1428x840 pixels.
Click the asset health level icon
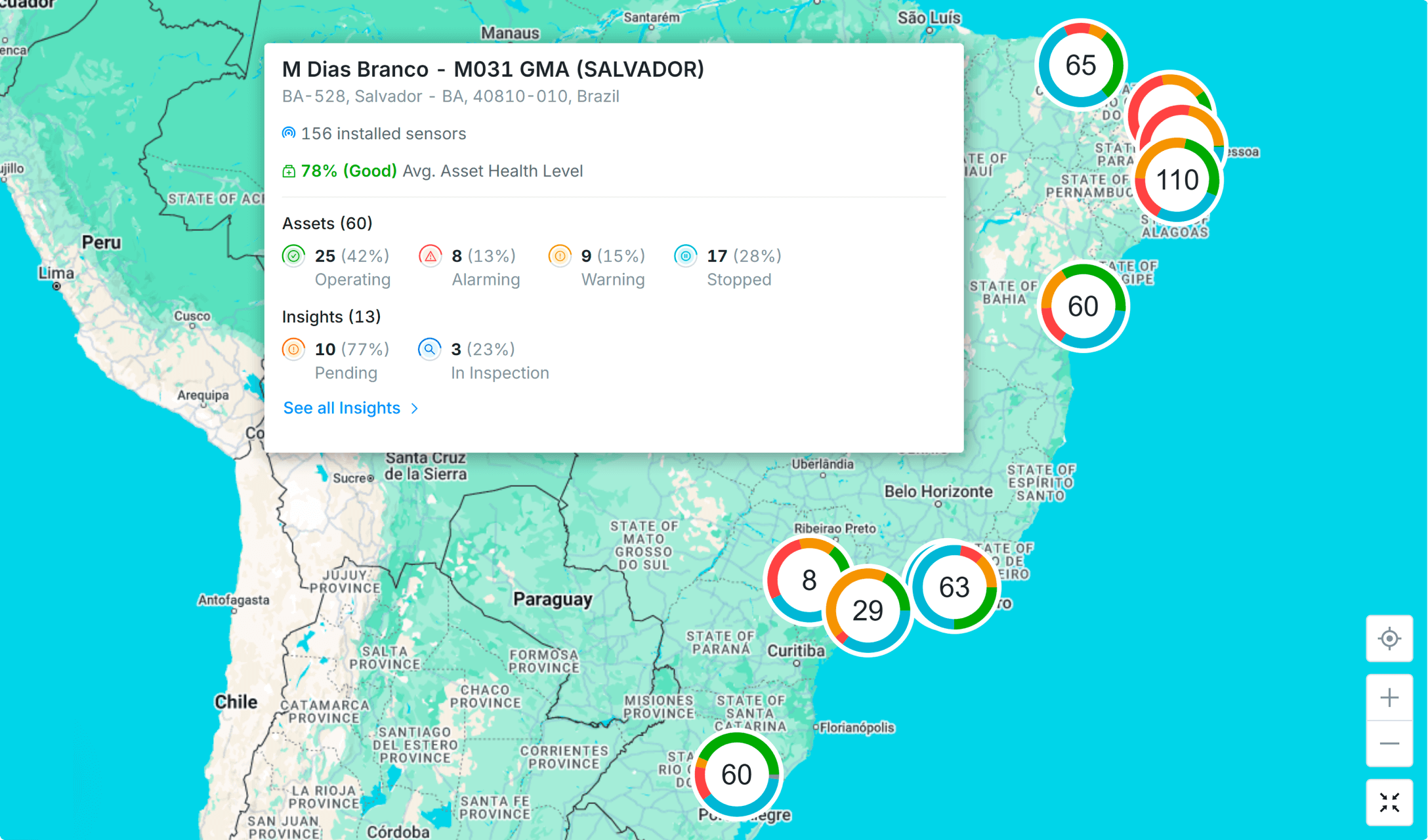point(288,171)
